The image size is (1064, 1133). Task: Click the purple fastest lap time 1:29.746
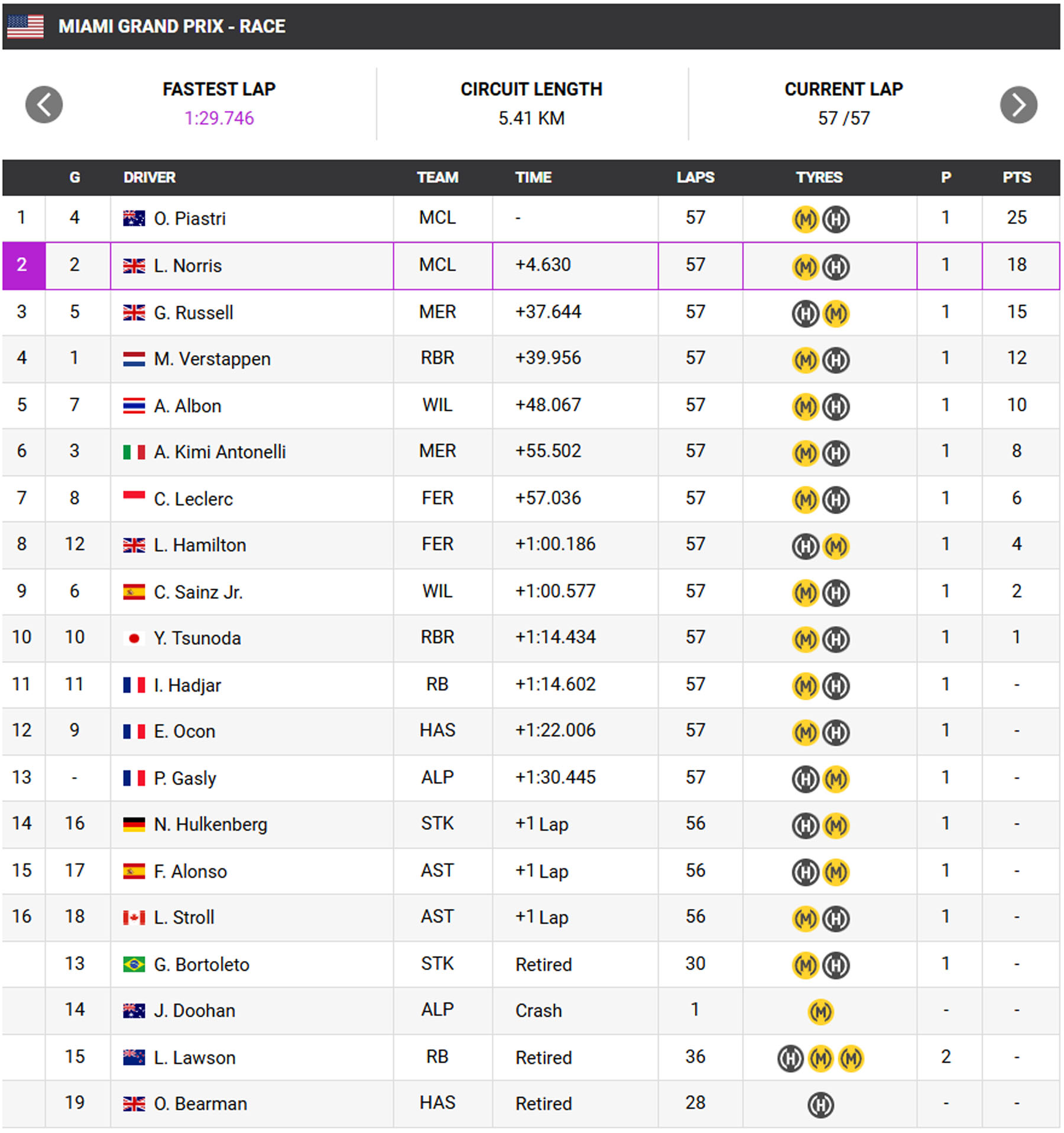[219, 118]
